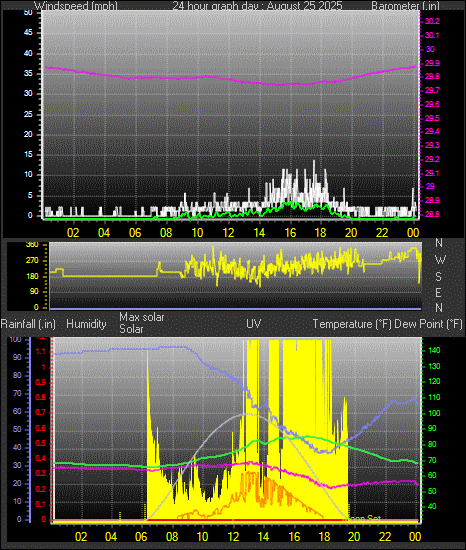466x550 pixels.
Task: Click the 24 hour graph day title
Action: tap(257, 6)
